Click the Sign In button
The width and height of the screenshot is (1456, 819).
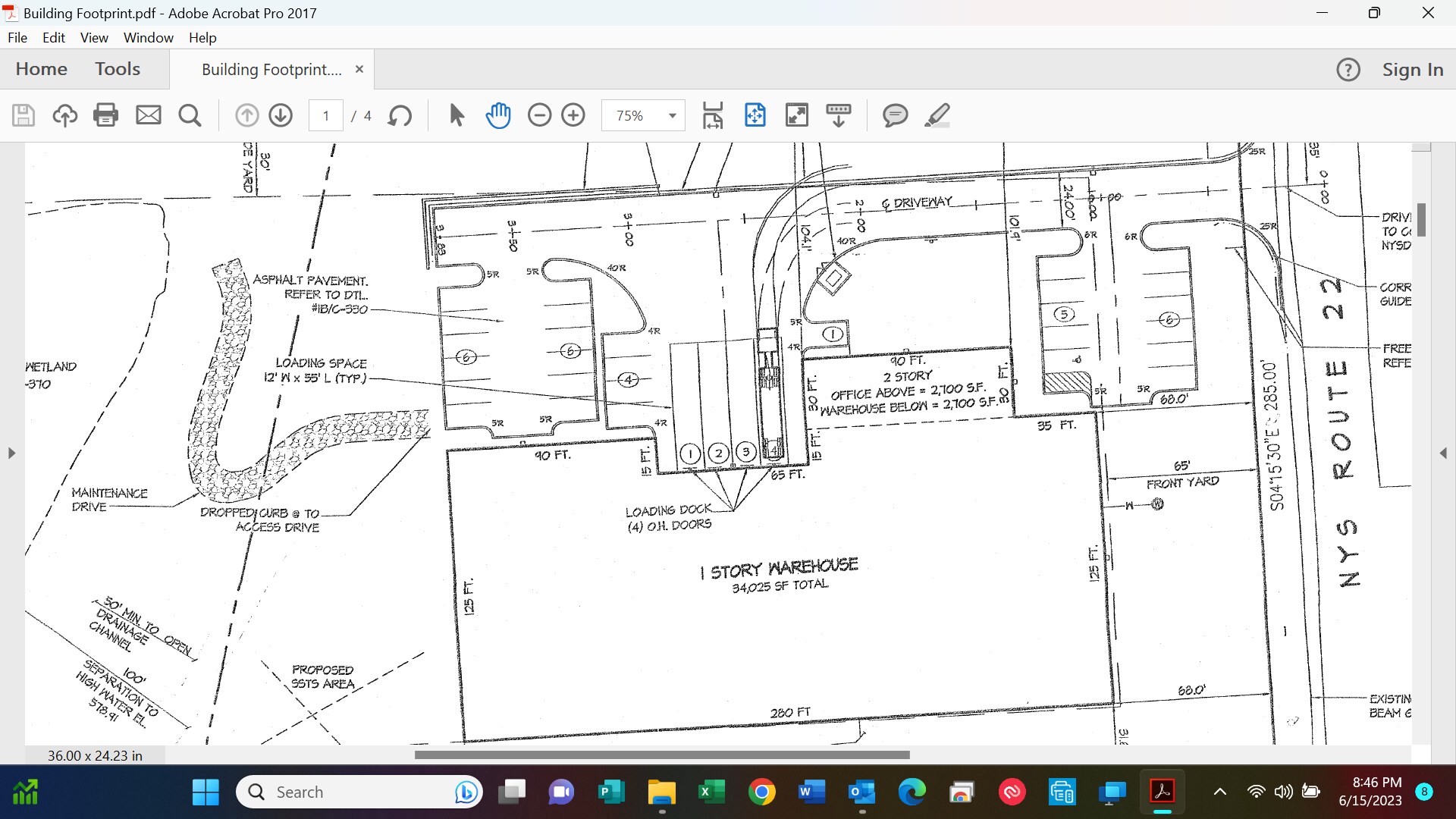click(1413, 69)
